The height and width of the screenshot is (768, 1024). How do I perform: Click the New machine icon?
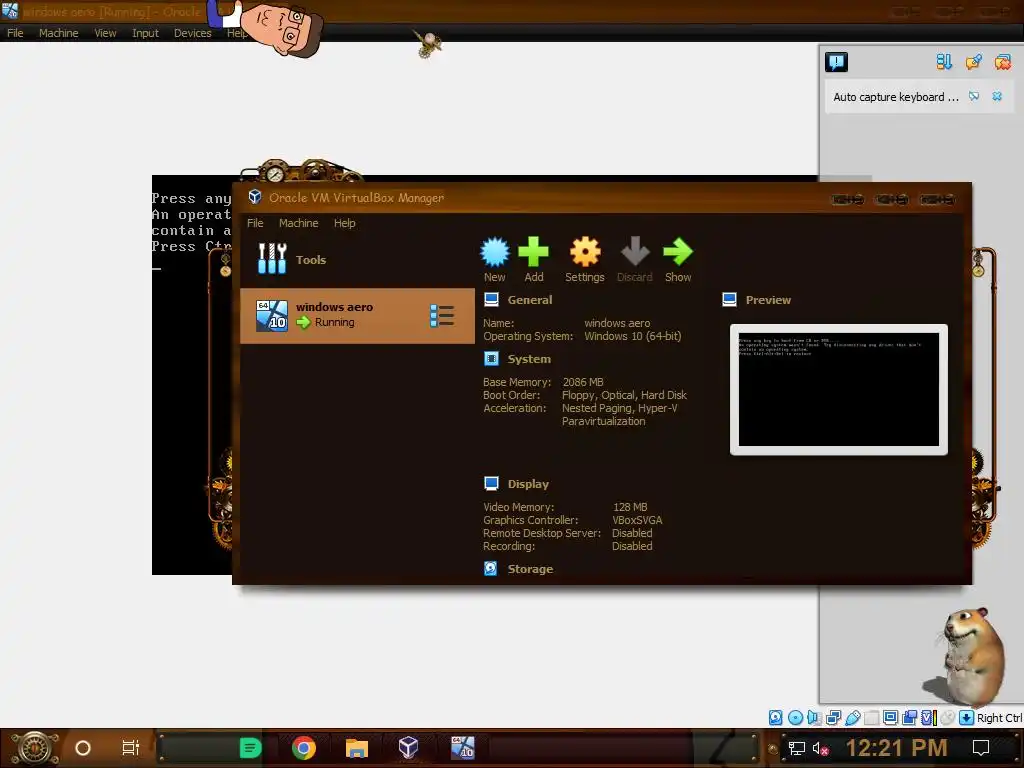pyautogui.click(x=494, y=252)
